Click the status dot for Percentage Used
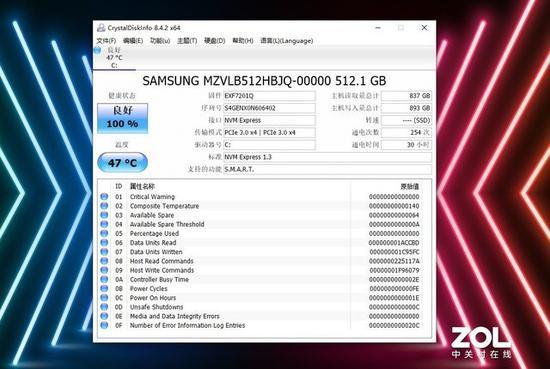 (104, 233)
